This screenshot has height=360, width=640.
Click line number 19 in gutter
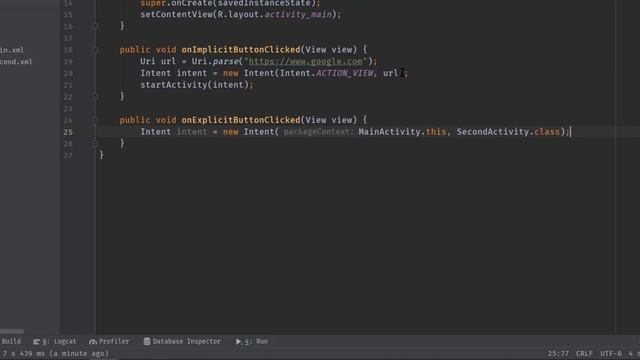click(x=68, y=62)
